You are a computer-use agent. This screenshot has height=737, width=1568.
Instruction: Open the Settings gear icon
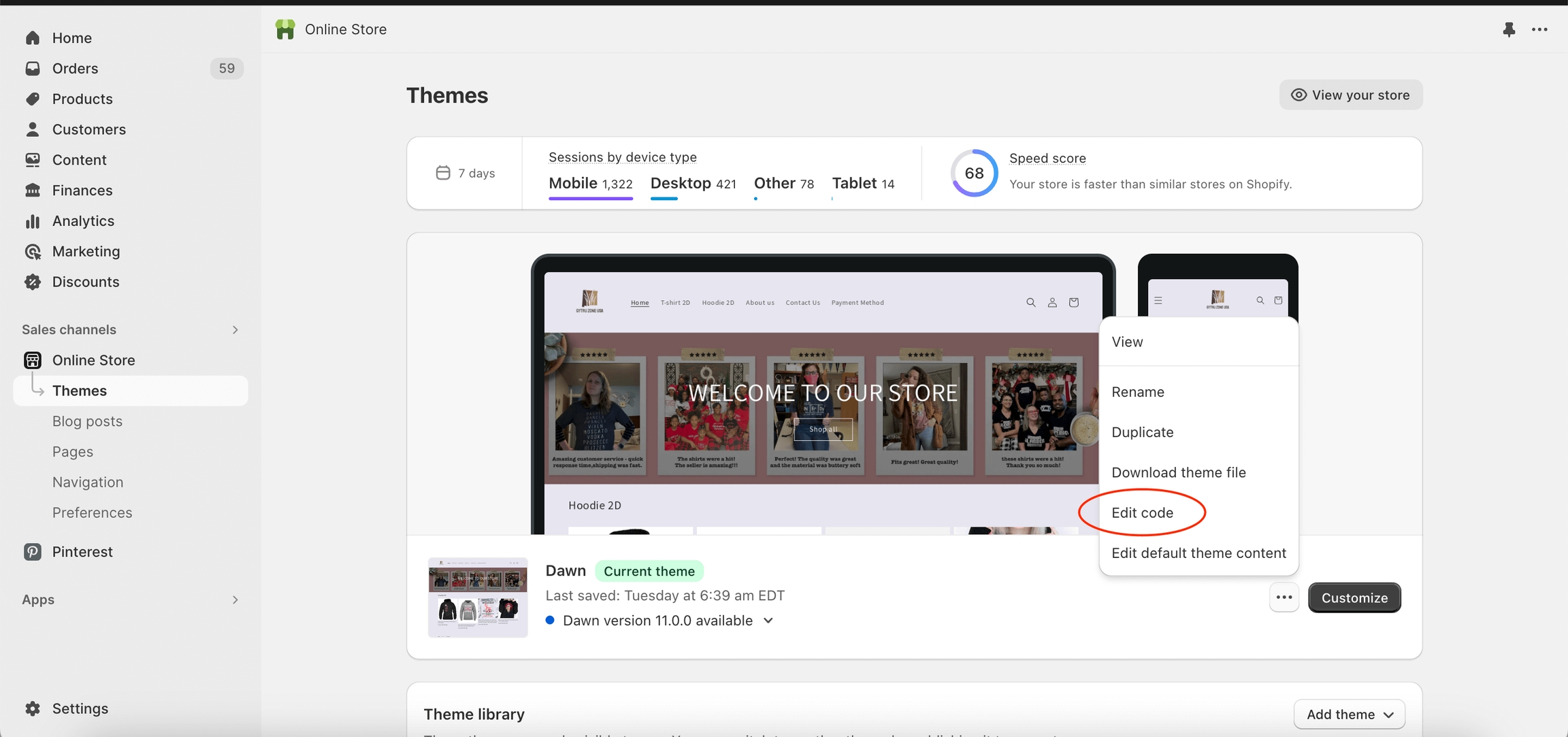click(33, 708)
